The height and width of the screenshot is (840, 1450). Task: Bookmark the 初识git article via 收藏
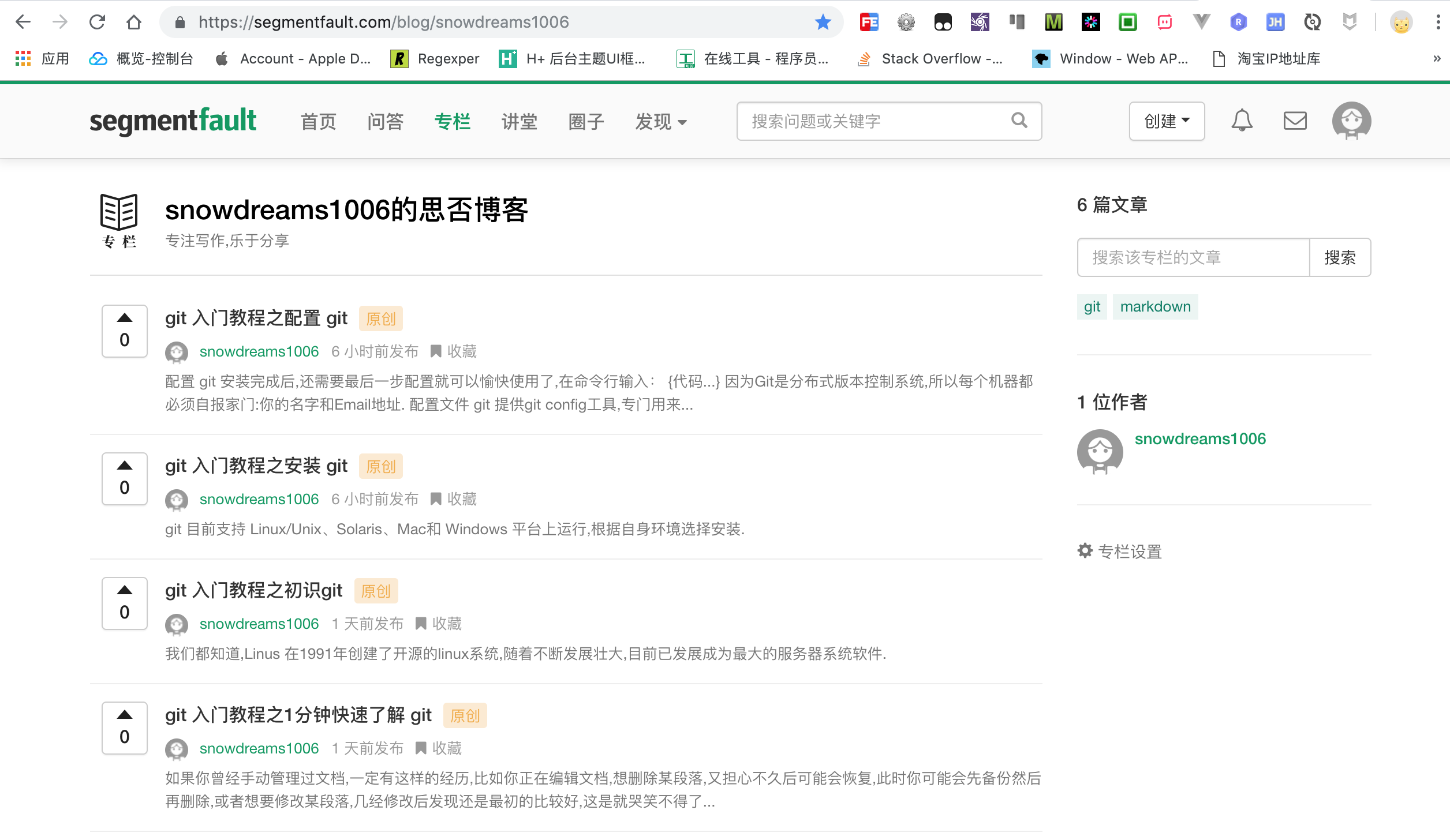439,624
